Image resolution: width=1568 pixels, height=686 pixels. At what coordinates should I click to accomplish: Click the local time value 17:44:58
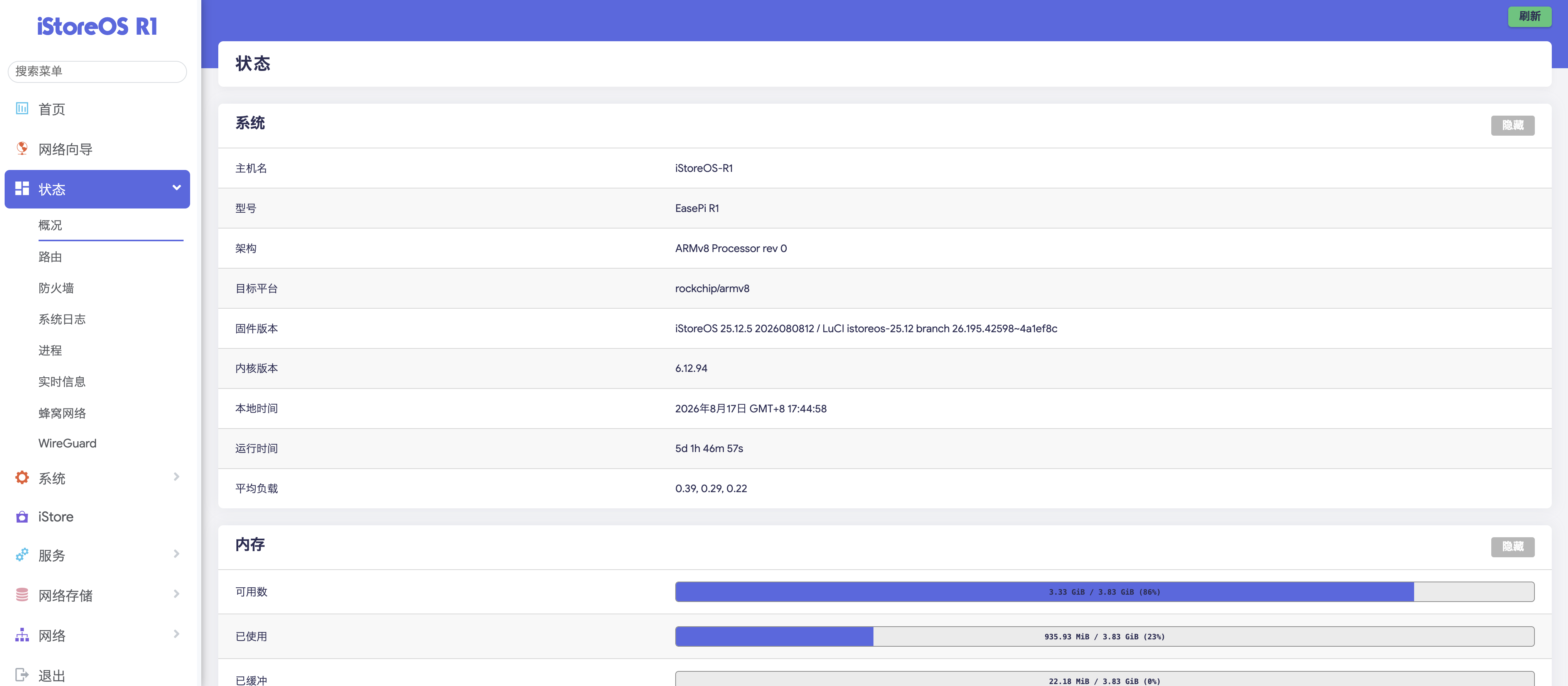[x=750, y=409]
